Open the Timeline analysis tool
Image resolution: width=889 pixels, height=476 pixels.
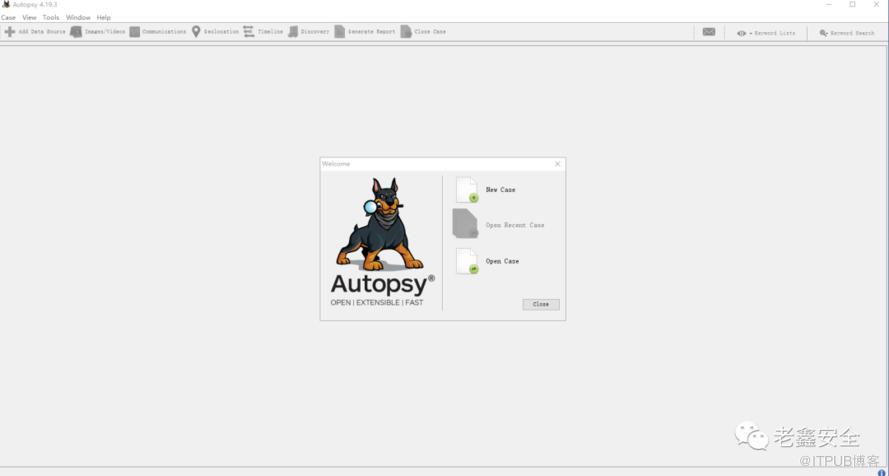263,32
